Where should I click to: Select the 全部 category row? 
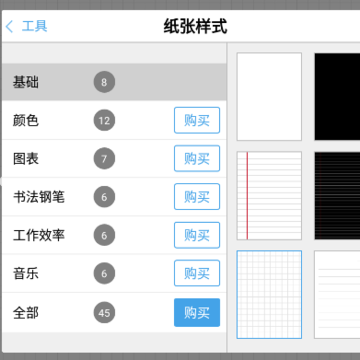pyautogui.click(x=114, y=313)
